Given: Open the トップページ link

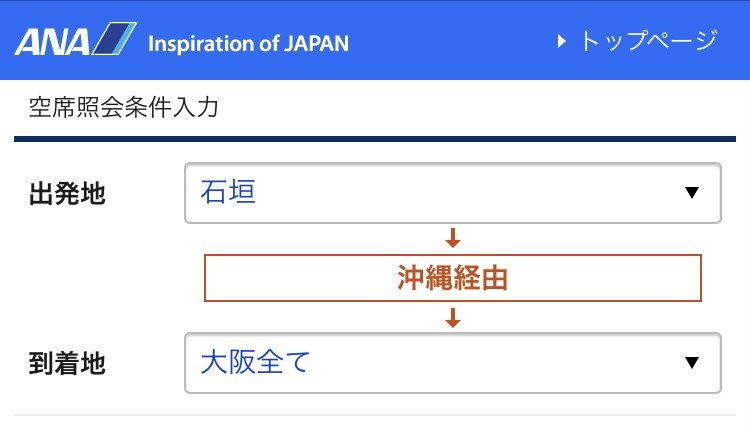Looking at the screenshot, I should click(638, 41).
